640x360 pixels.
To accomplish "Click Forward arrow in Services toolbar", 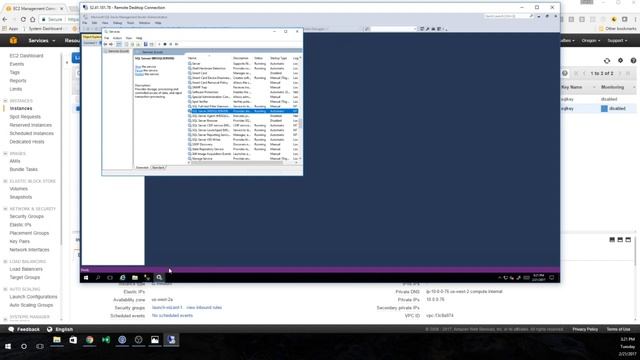I will coord(111,44).
